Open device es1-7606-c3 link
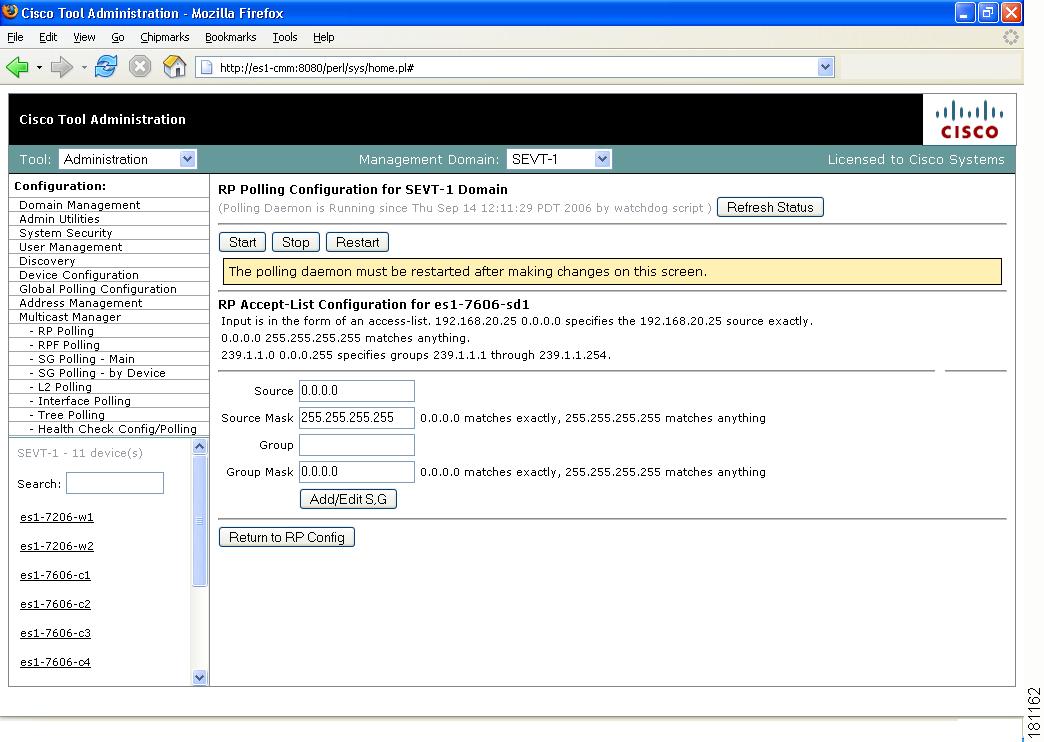The image size is (1044, 742). tap(55, 633)
